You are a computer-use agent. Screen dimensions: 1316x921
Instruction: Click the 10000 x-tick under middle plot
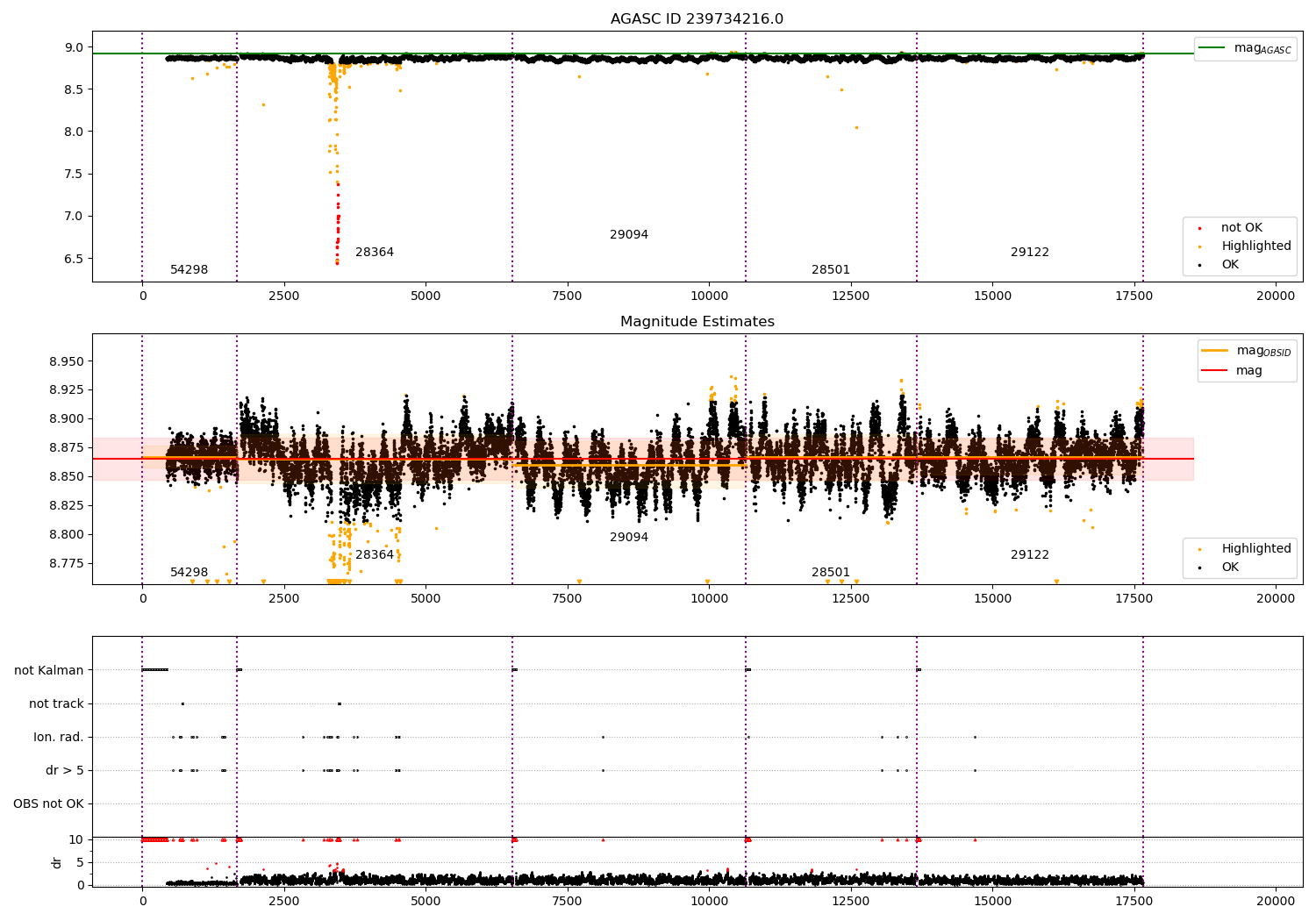pyautogui.click(x=709, y=599)
